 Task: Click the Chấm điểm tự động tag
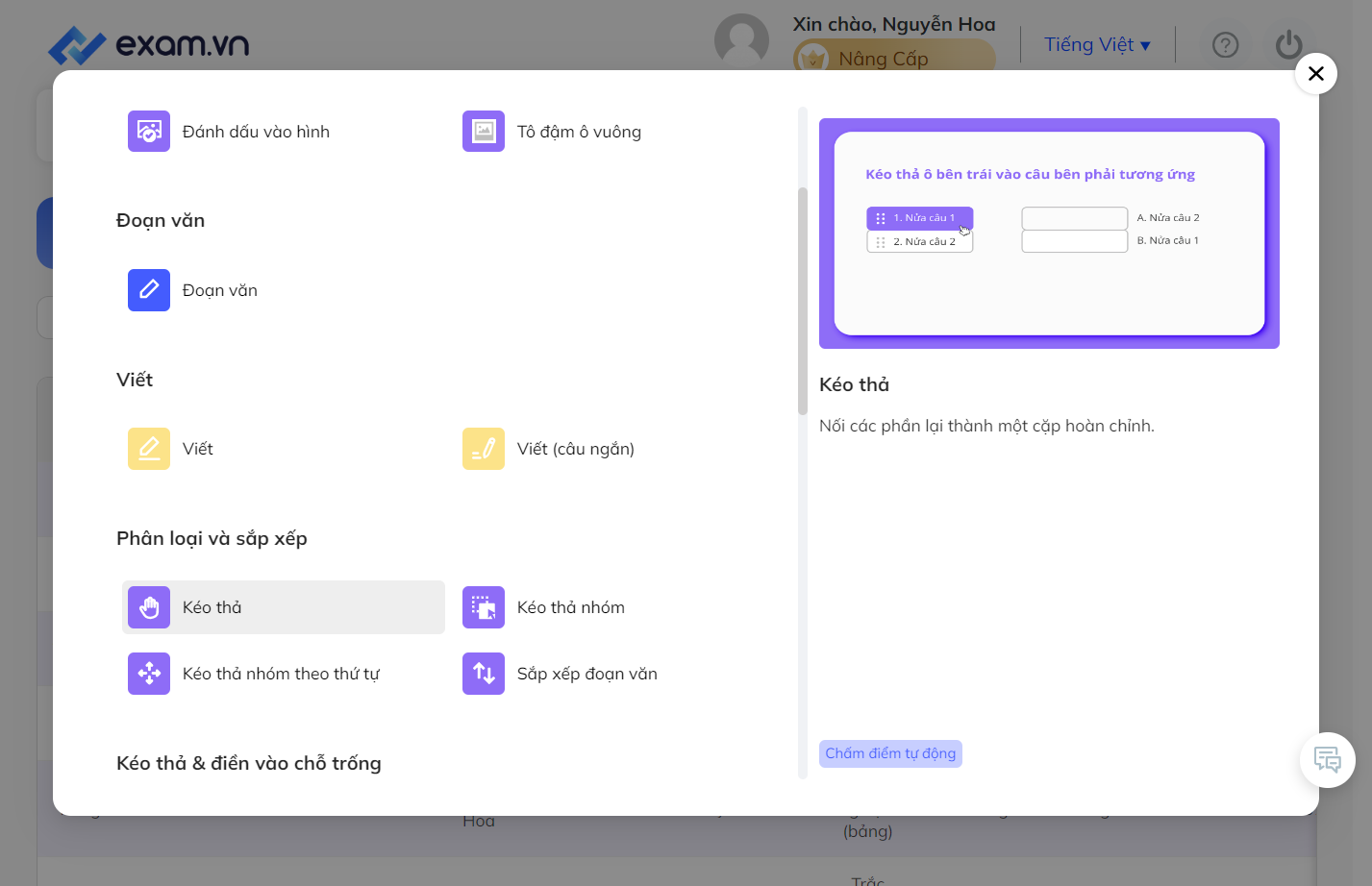click(x=890, y=753)
